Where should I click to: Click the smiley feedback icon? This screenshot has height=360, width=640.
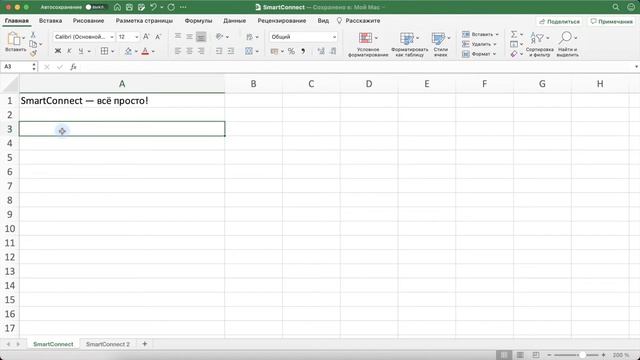[631, 7]
